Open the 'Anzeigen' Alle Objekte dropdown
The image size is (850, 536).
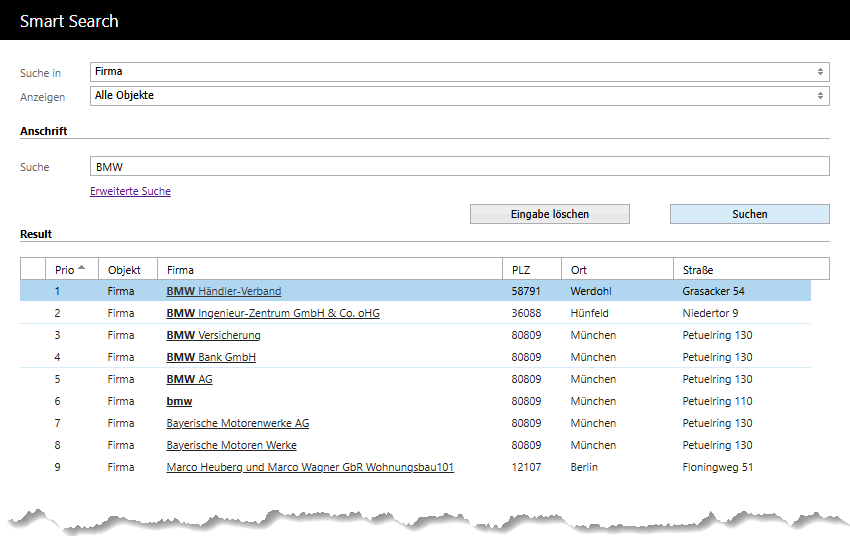point(459,96)
